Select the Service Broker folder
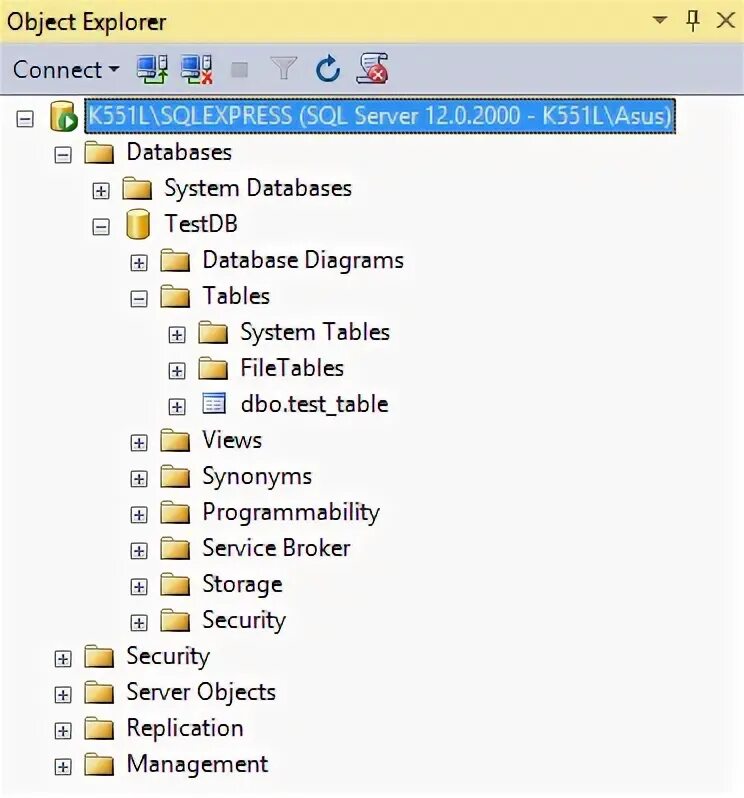Screen dimensions: 744x798 [x=276, y=548]
